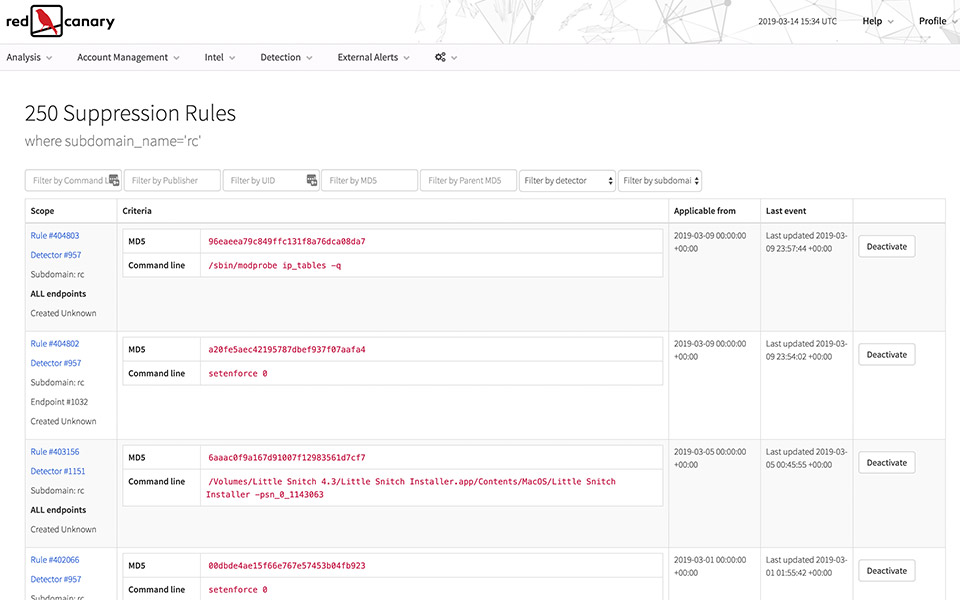The height and width of the screenshot is (600, 960).
Task: Open the Analysis menu
Action: coord(29,58)
